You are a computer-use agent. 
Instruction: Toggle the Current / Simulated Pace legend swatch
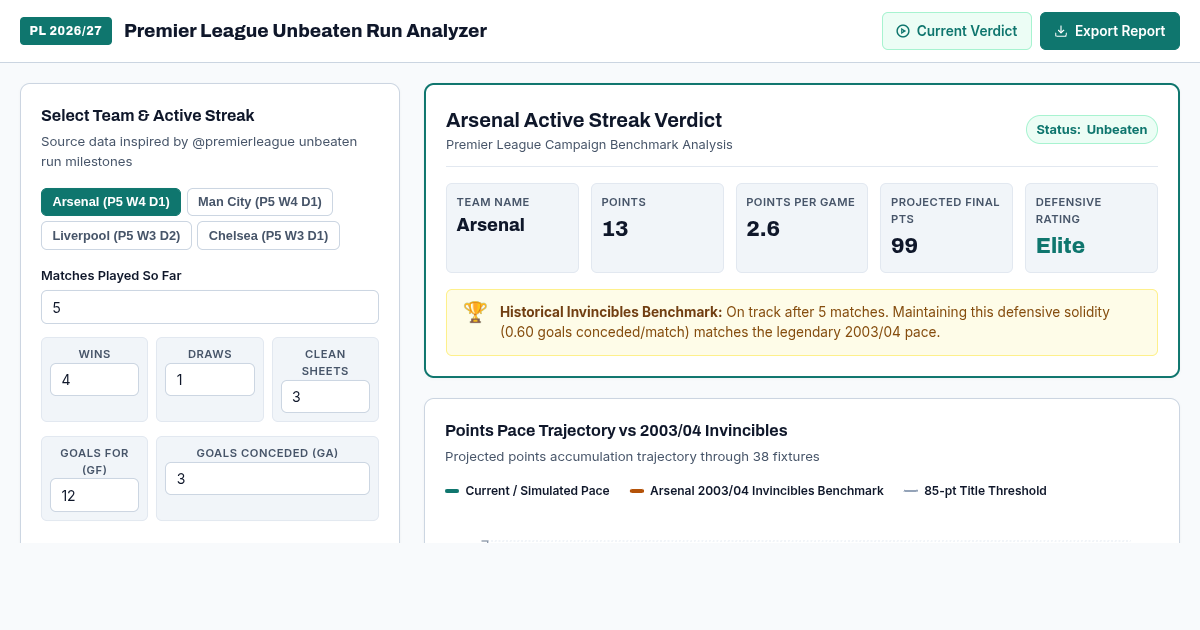tap(452, 491)
